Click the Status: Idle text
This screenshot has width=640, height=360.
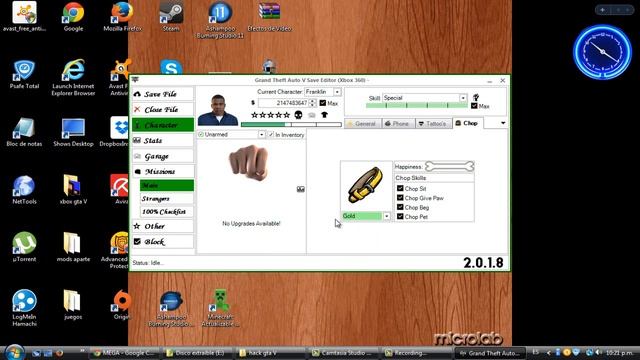click(x=148, y=263)
